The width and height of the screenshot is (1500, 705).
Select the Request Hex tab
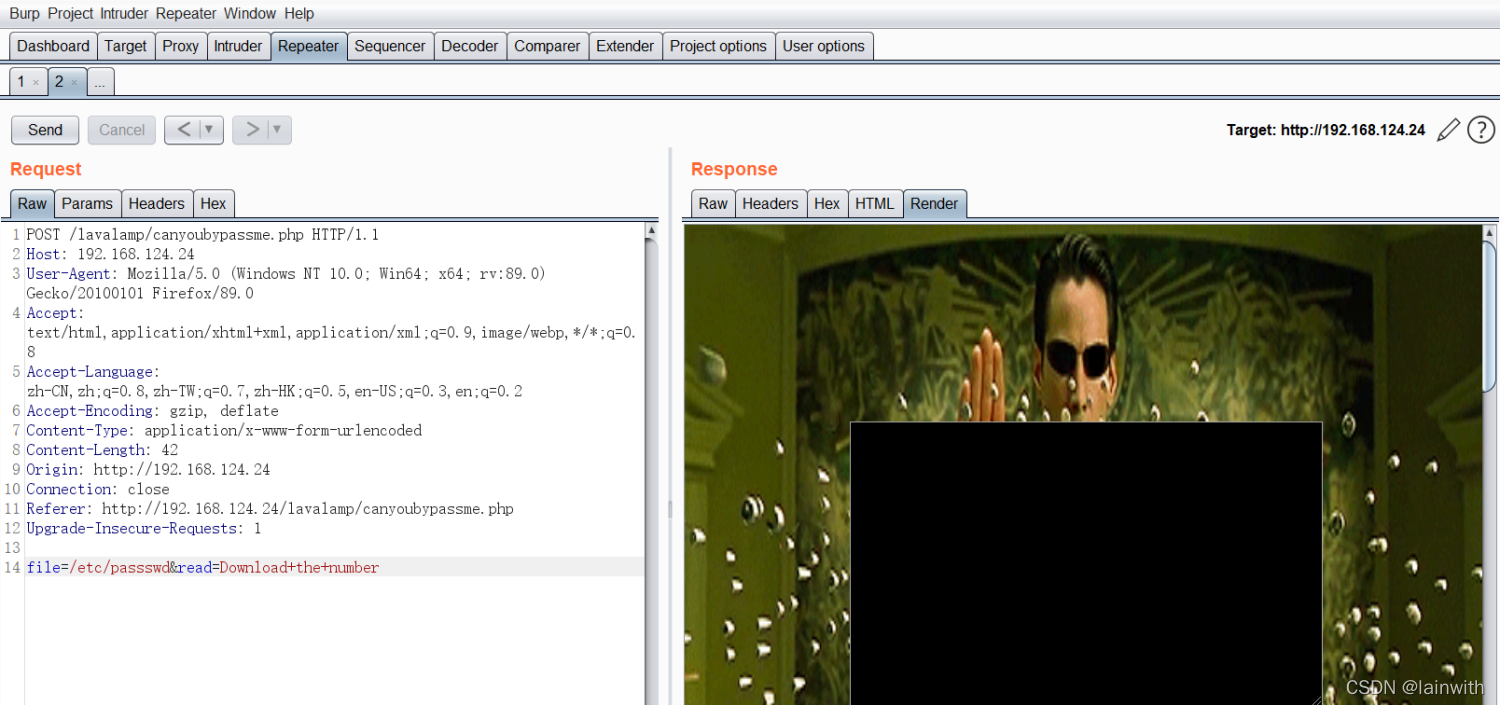[213, 203]
